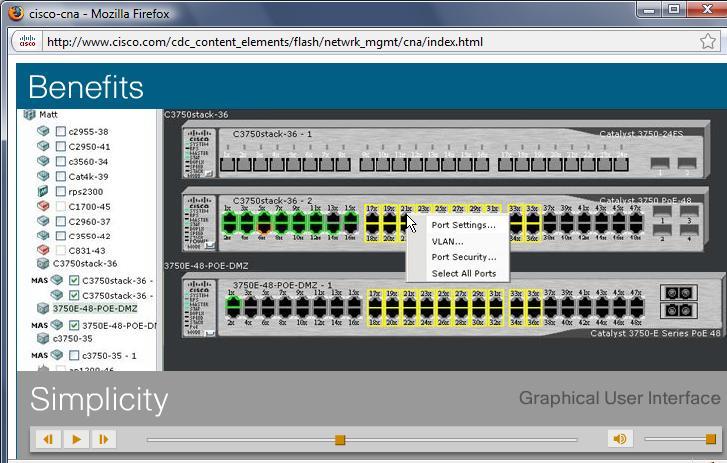Screen dimensions: 727x463
Task: Click the Firefox logo in title bar
Action: pos(15,13)
